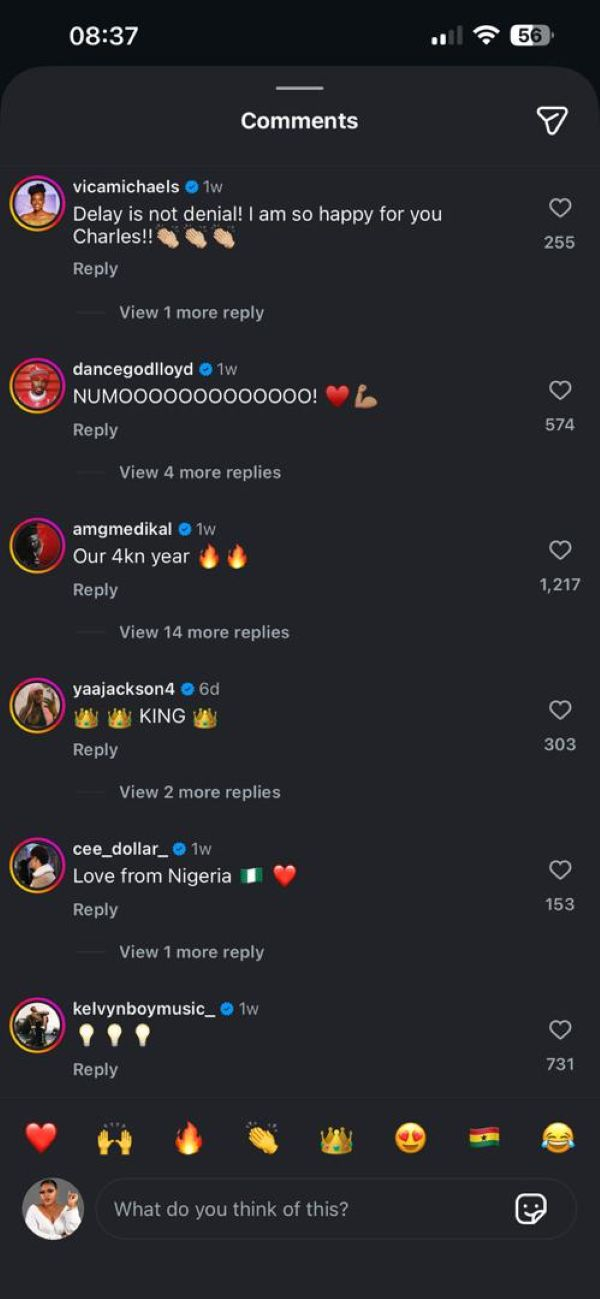Screen dimensions: 600x1299
Task: Expand 14 more replies under amgmedikal
Action: (x=204, y=632)
